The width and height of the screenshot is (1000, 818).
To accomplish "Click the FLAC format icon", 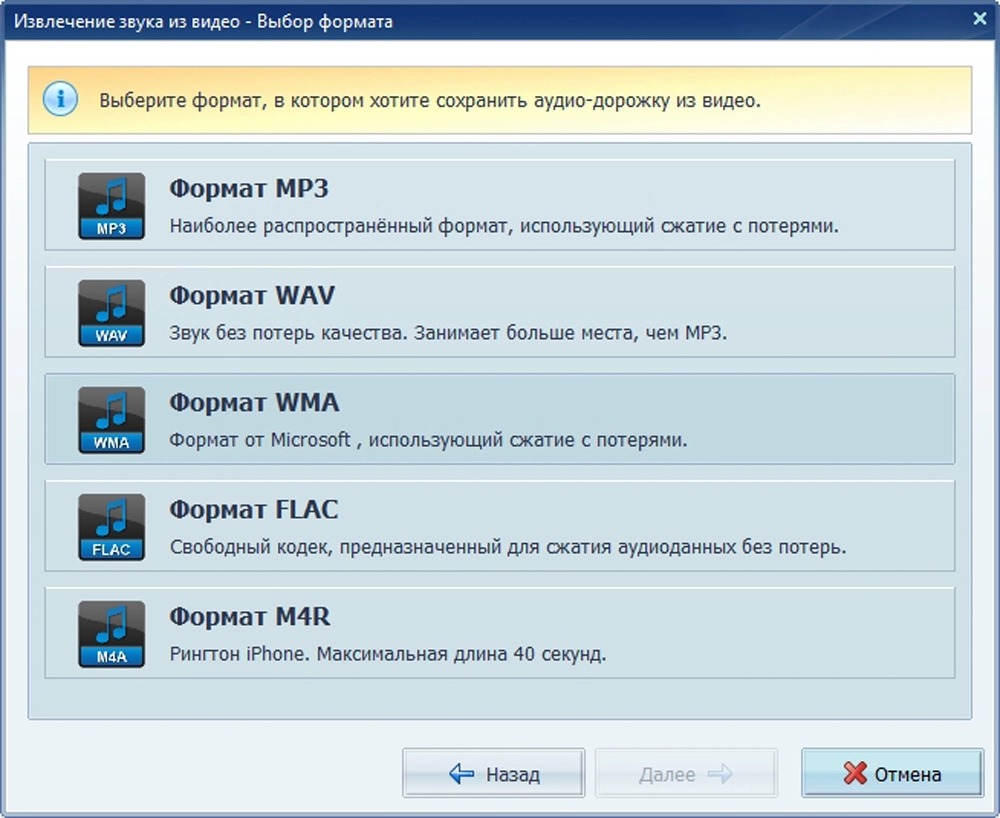I will pos(112,527).
